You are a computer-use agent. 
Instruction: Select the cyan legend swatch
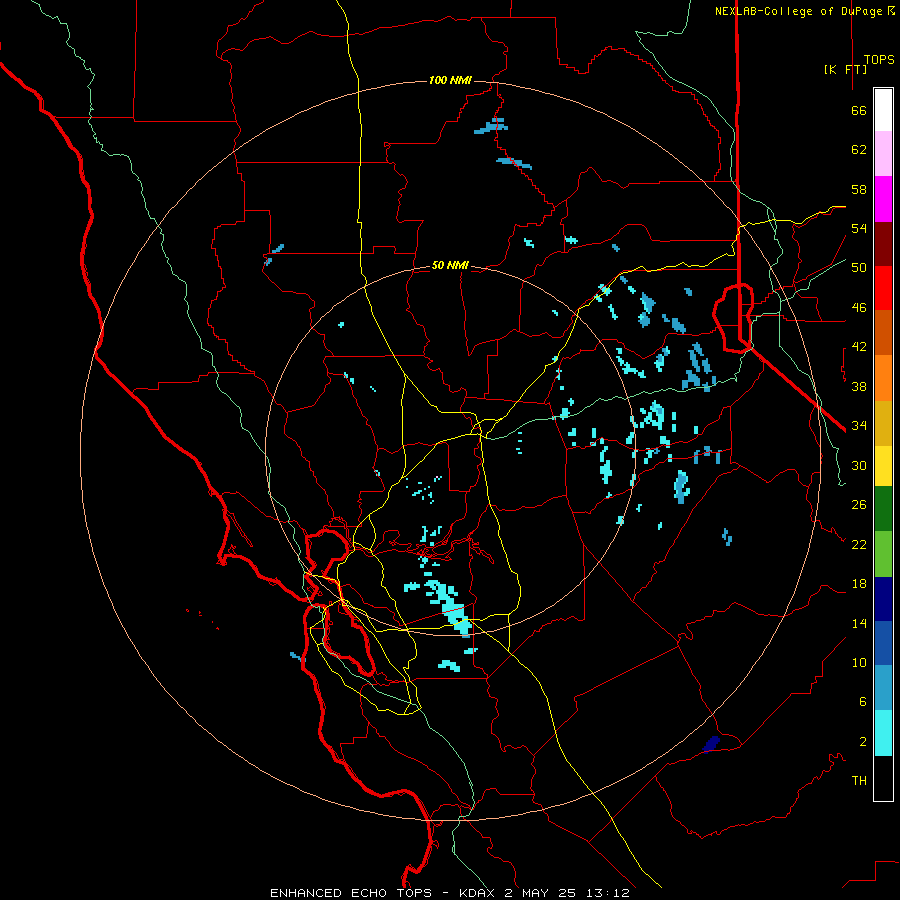tap(883, 733)
